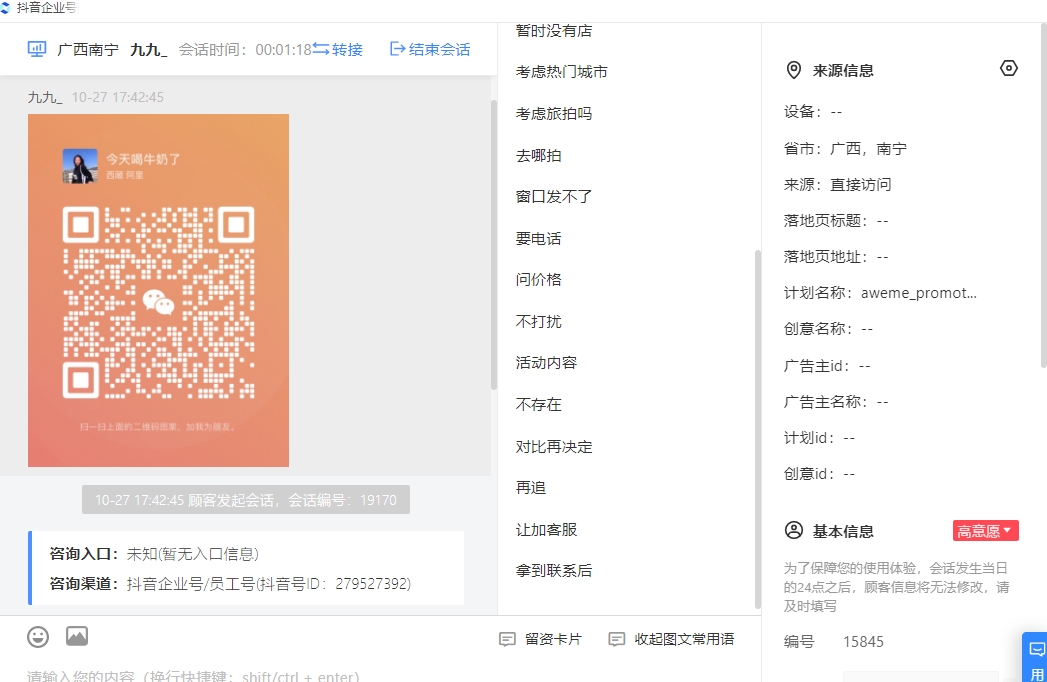Click the image upload icon
1047x682 pixels.
click(x=77, y=636)
